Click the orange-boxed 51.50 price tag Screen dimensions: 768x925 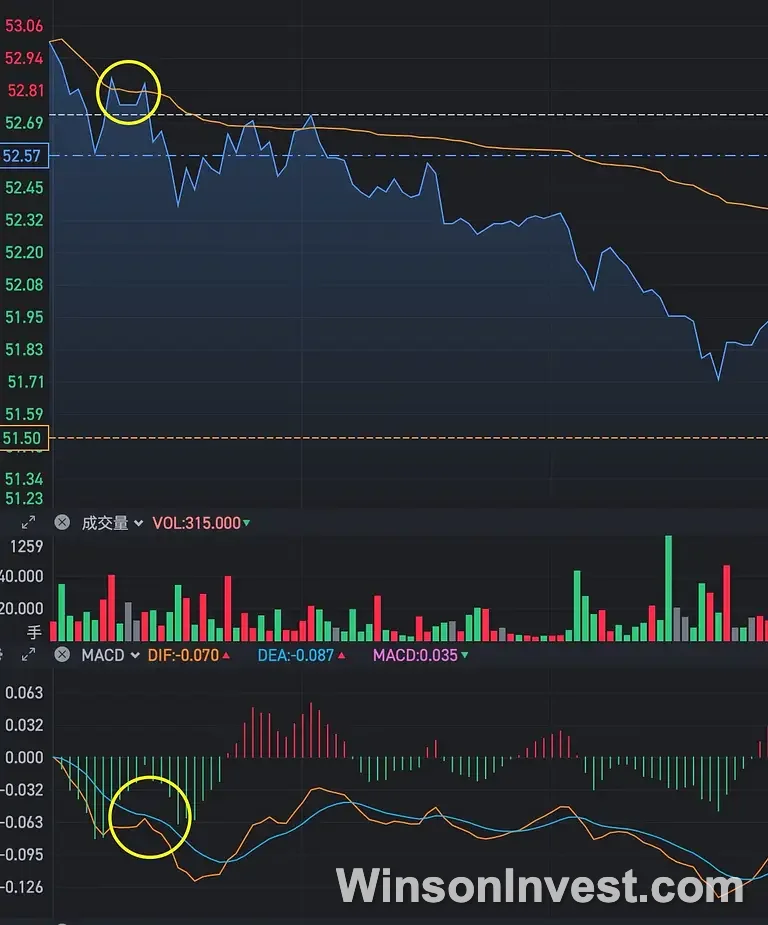coord(24,438)
